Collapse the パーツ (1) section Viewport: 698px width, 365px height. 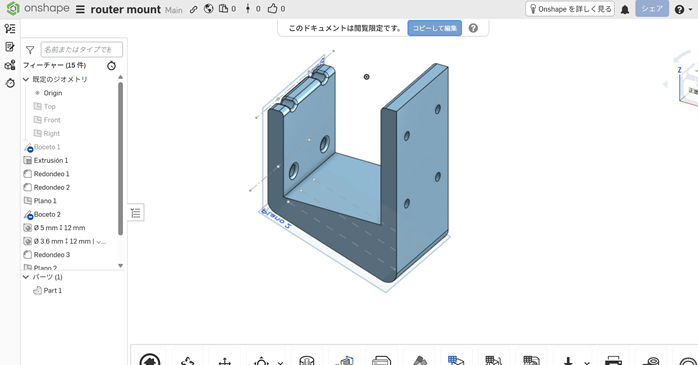pyautogui.click(x=26, y=277)
